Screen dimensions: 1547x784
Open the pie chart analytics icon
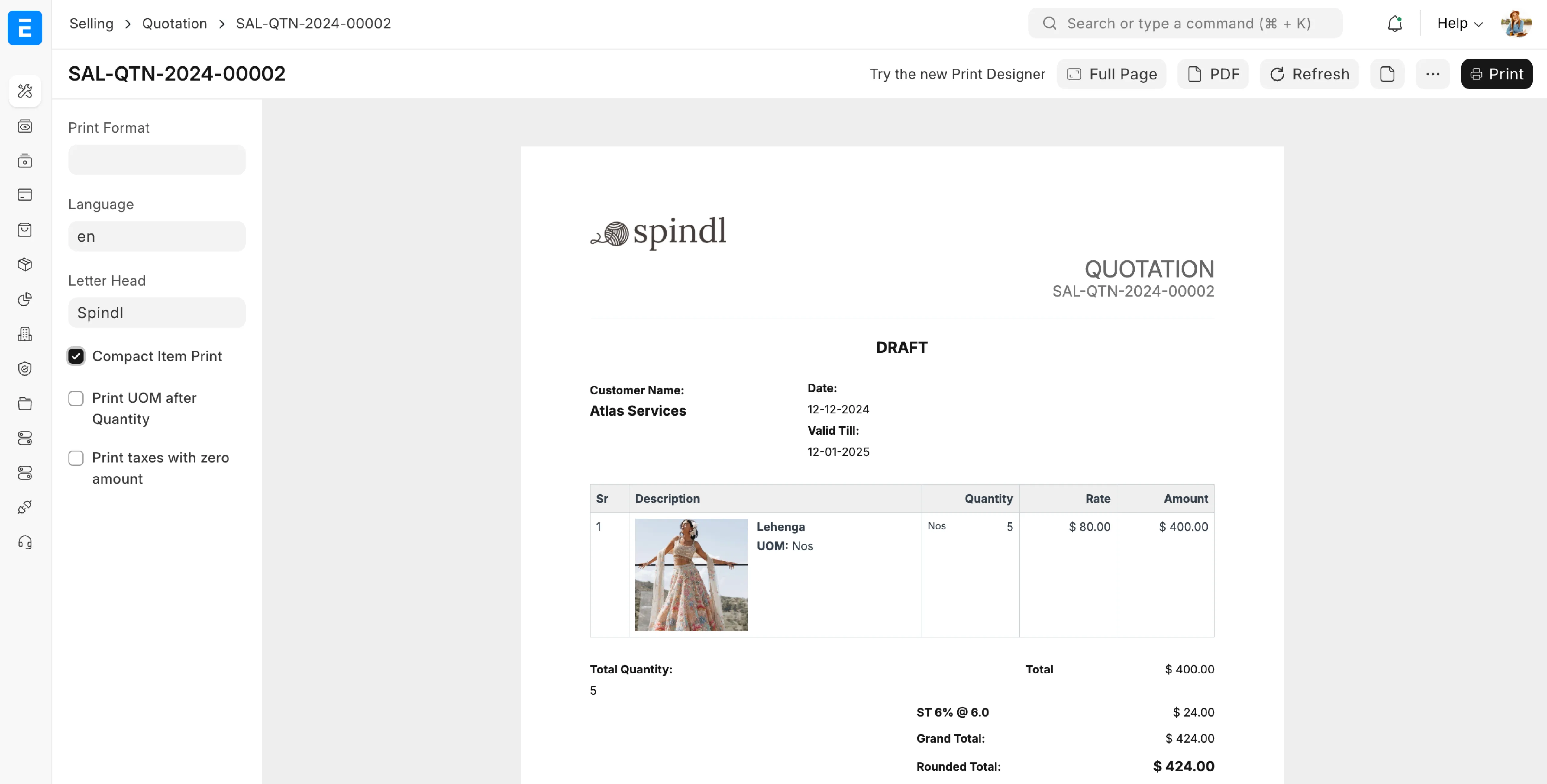(24, 299)
